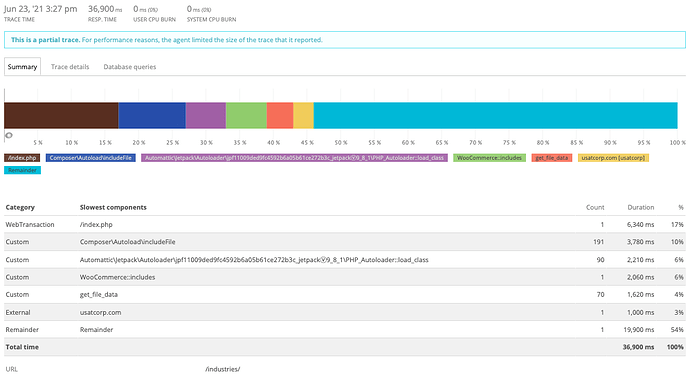This screenshot has width=690, height=377.
Task: Click the Remainder legend label
Action: (22, 170)
